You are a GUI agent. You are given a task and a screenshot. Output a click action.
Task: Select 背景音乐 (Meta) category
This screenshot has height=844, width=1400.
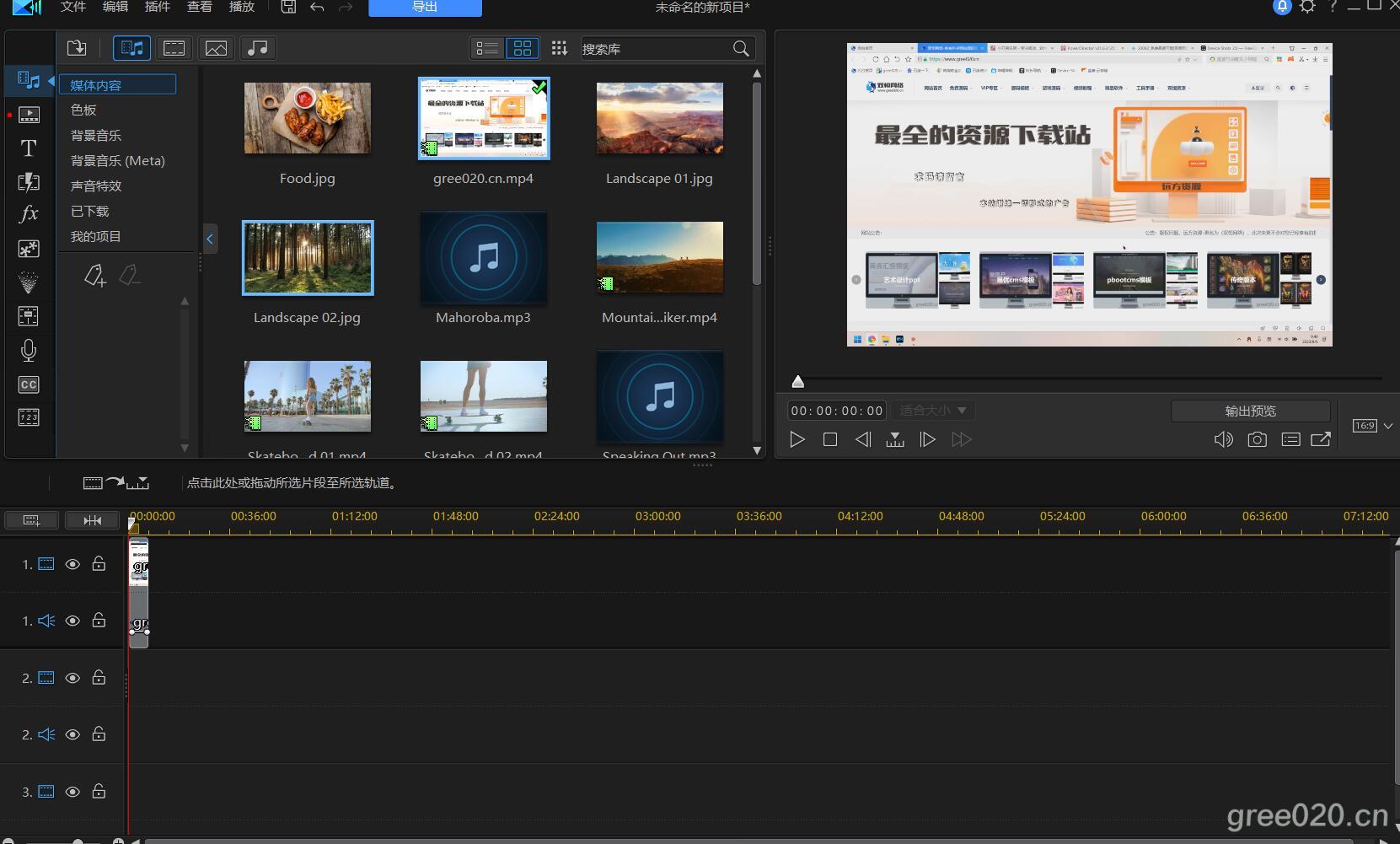point(117,160)
